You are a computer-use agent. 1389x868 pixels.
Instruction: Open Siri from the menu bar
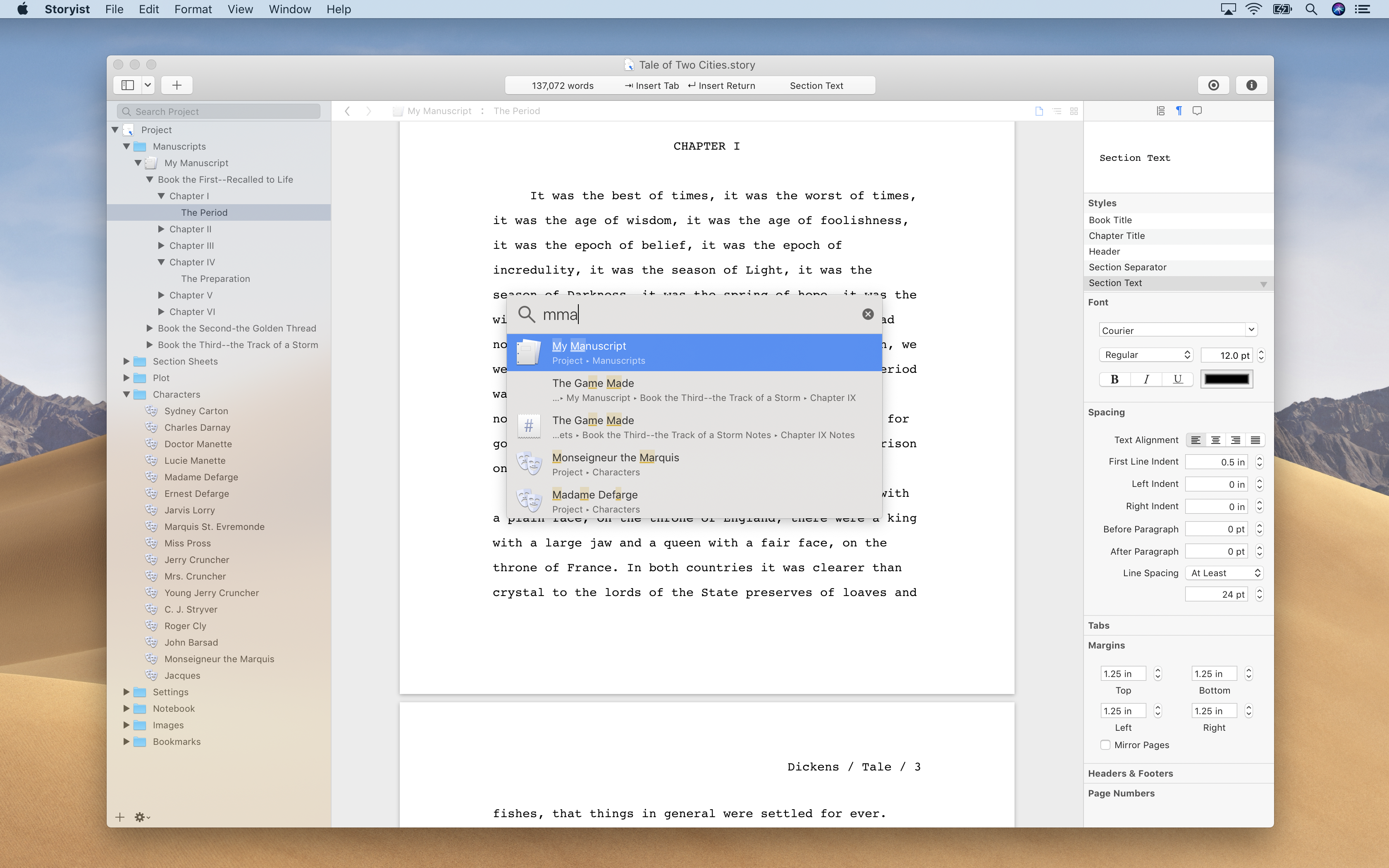point(1339,9)
